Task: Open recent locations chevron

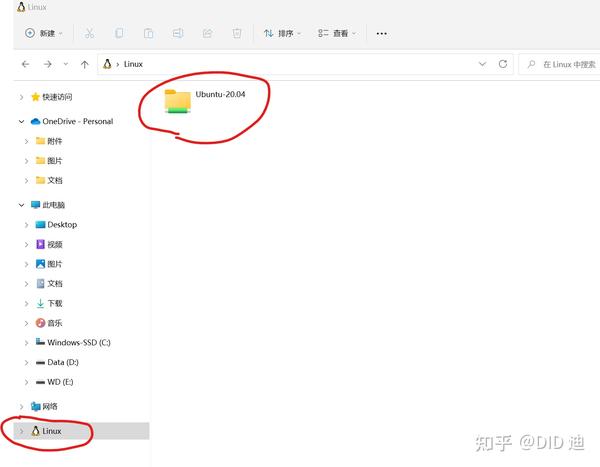Action: [66, 64]
